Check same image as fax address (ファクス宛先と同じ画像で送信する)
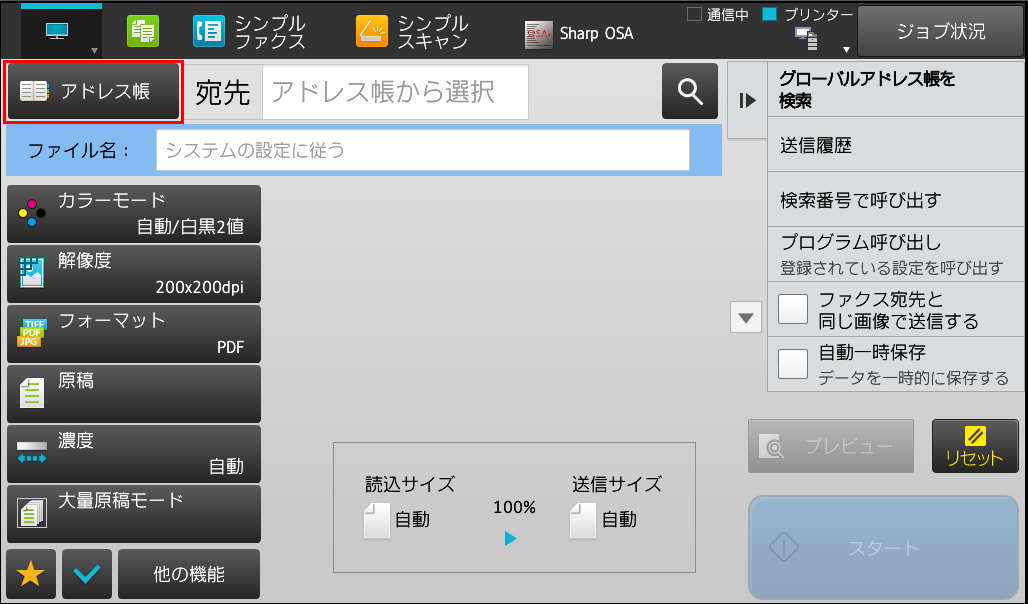Image resolution: width=1028 pixels, height=604 pixels. 793,310
